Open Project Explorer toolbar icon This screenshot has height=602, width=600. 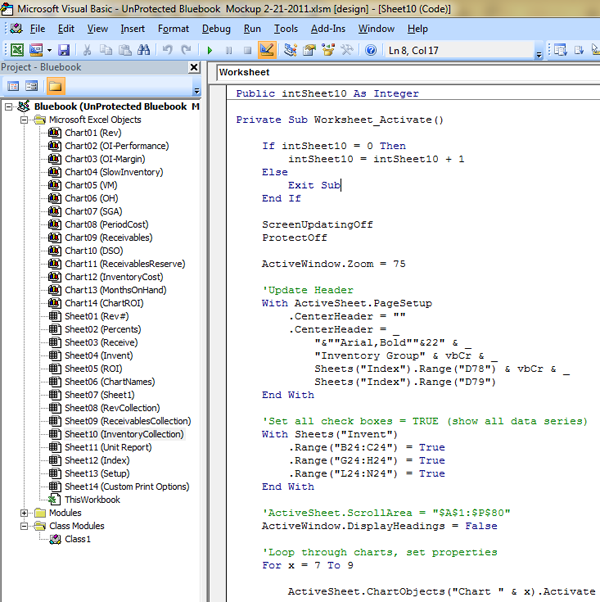click(x=291, y=50)
